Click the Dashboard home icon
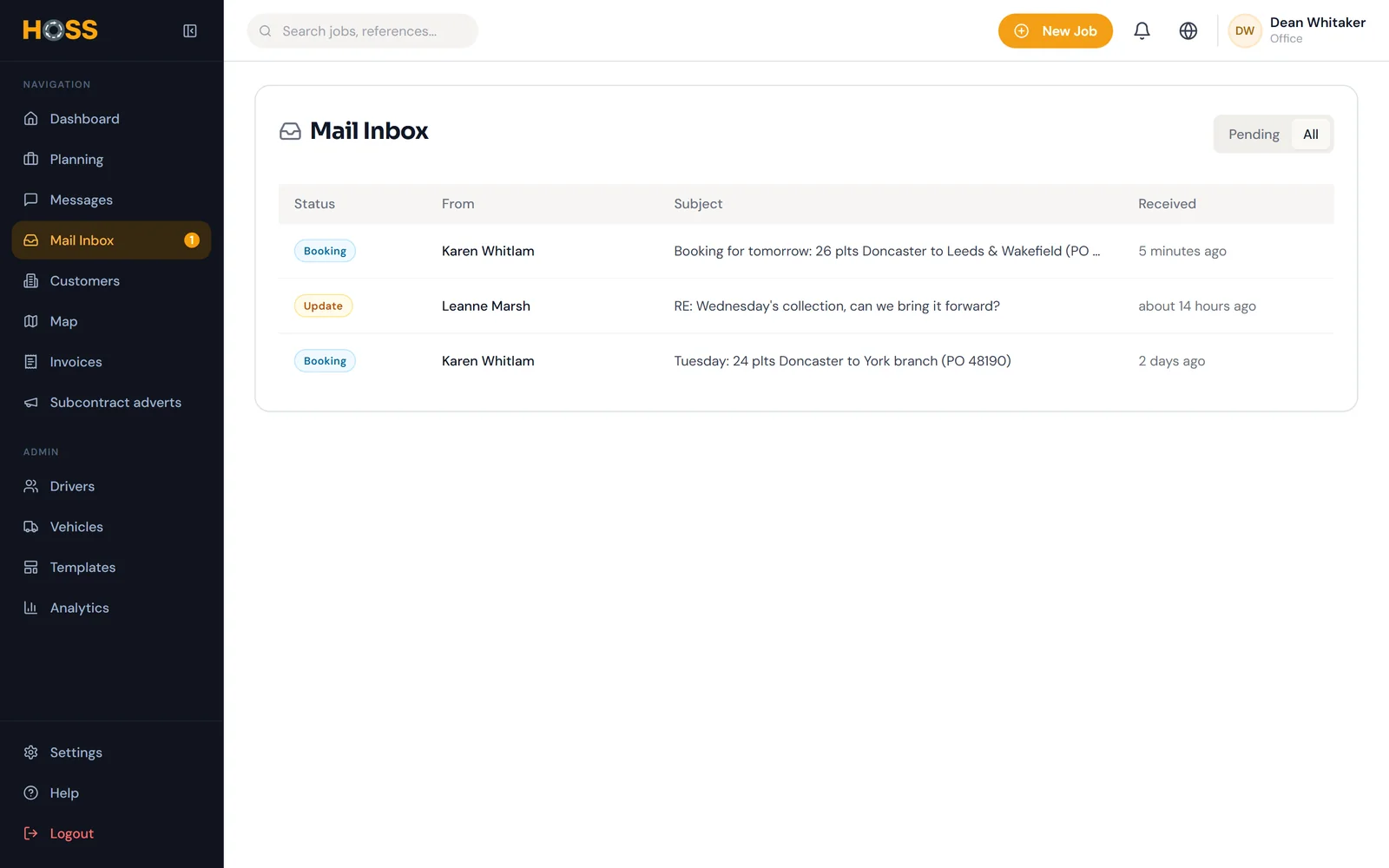The width and height of the screenshot is (1389, 868). (31, 119)
